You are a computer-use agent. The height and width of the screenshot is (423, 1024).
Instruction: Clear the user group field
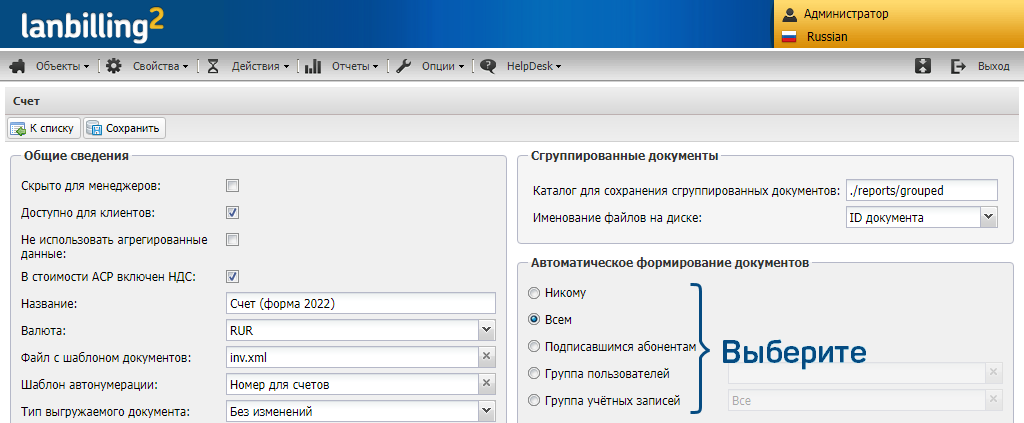(x=993, y=373)
